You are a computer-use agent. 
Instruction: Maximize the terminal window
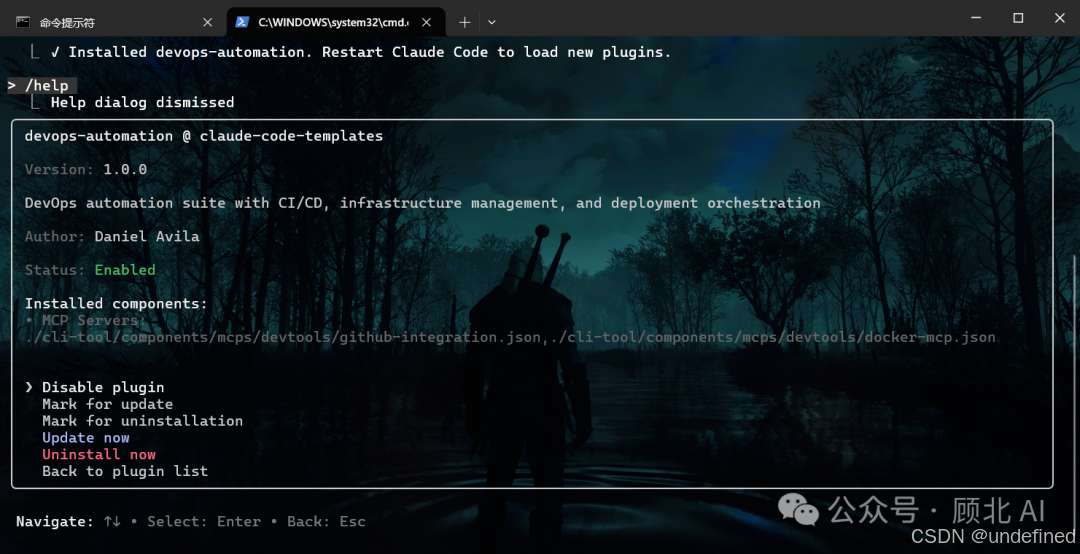click(1018, 18)
